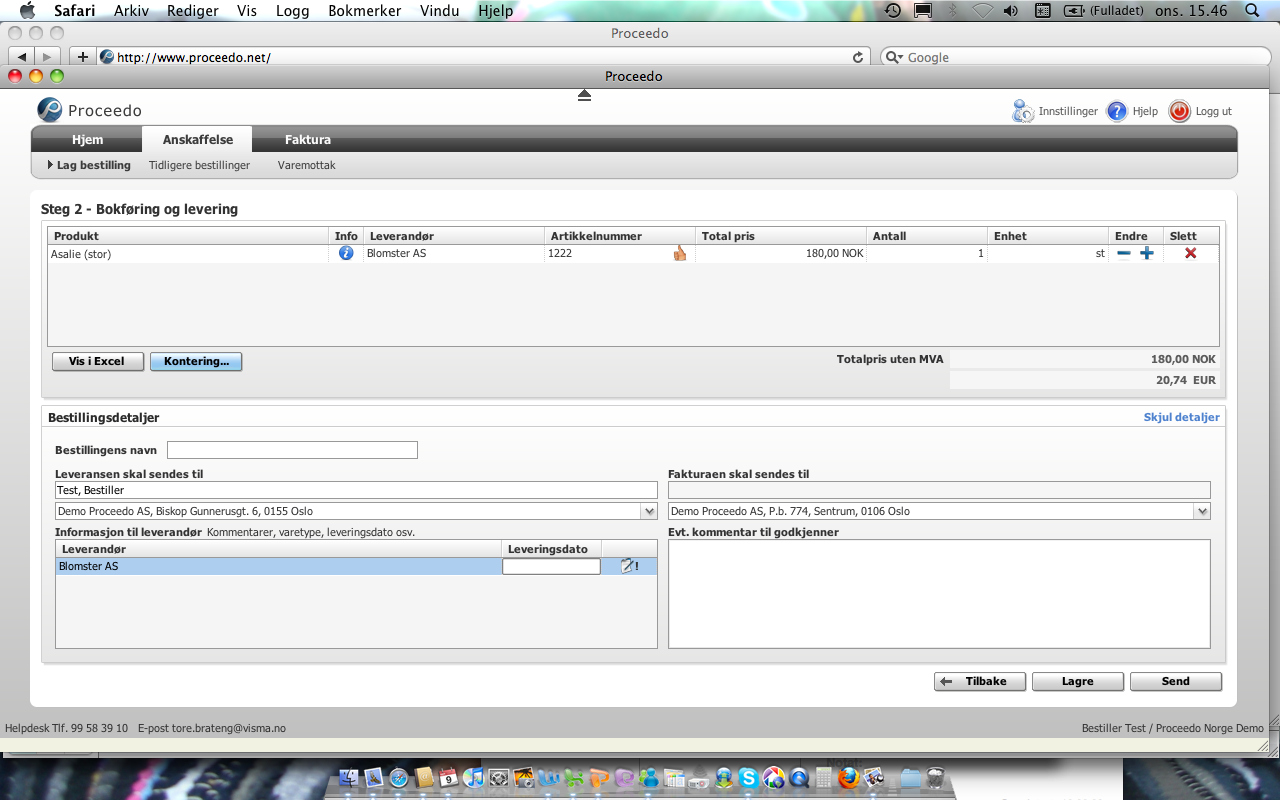The image size is (1280, 800).
Task: Open Varemottak submenu
Action: 307,165
